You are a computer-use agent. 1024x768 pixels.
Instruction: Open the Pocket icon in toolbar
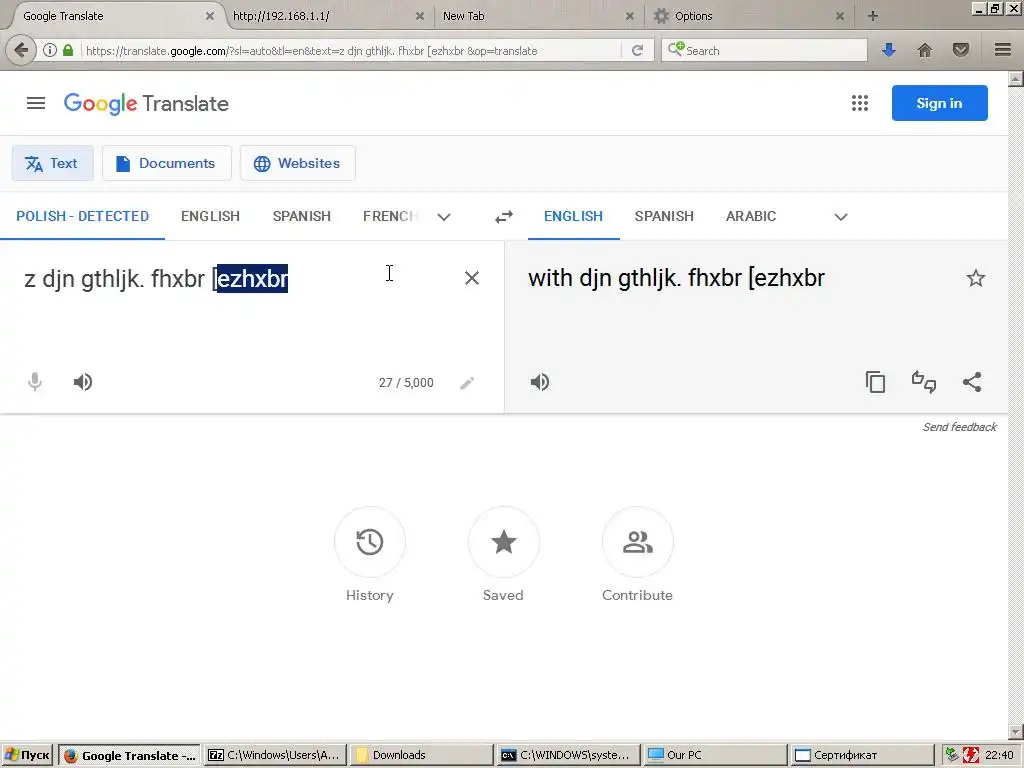click(960, 50)
